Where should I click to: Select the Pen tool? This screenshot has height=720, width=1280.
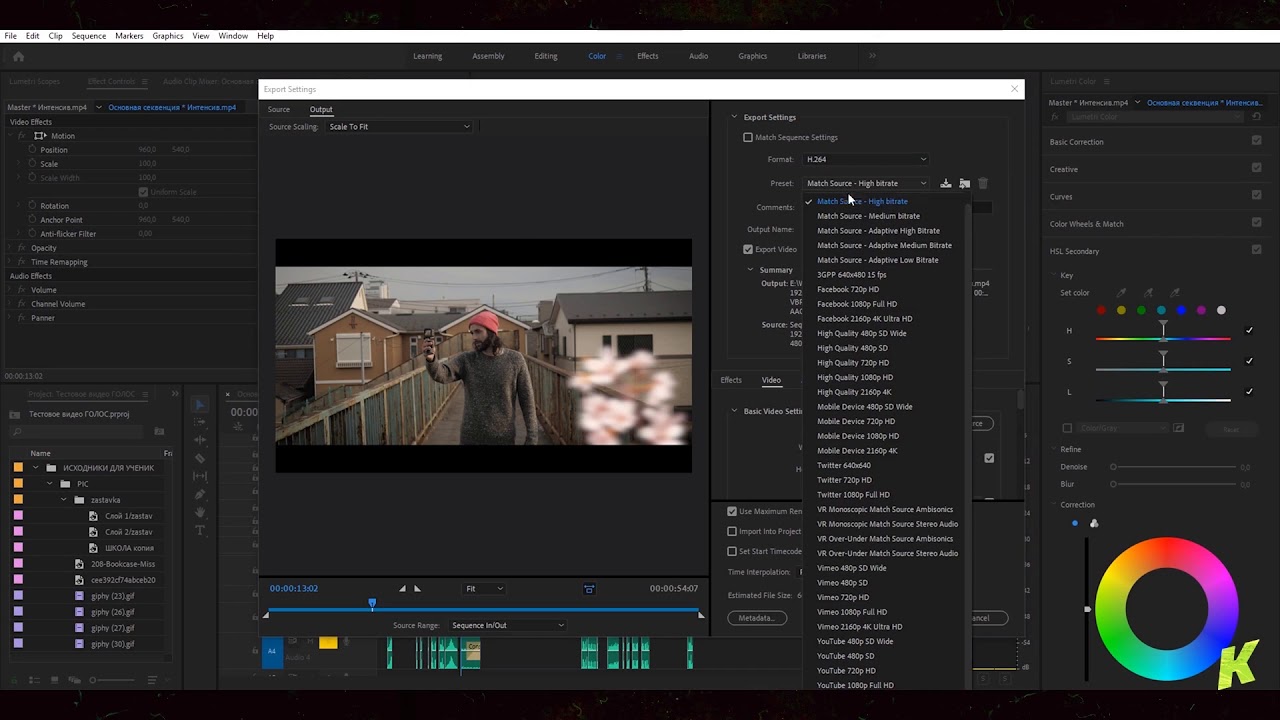pos(200,494)
